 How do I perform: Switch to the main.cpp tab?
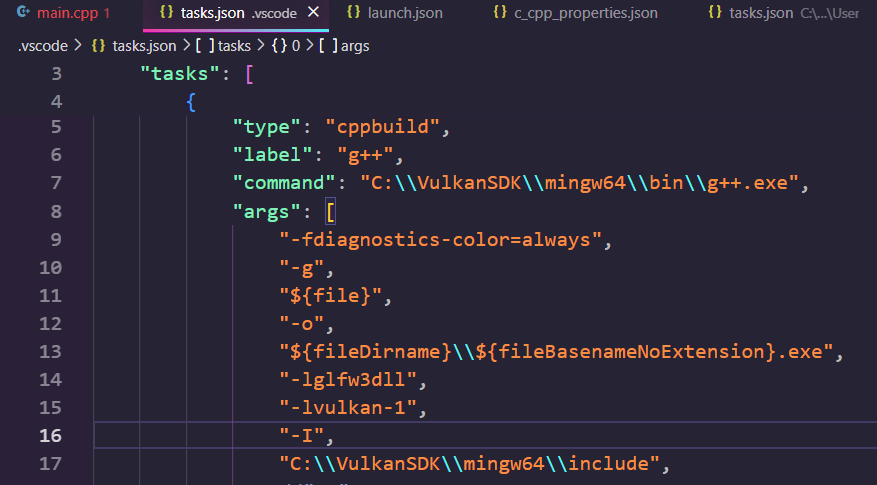pos(63,13)
